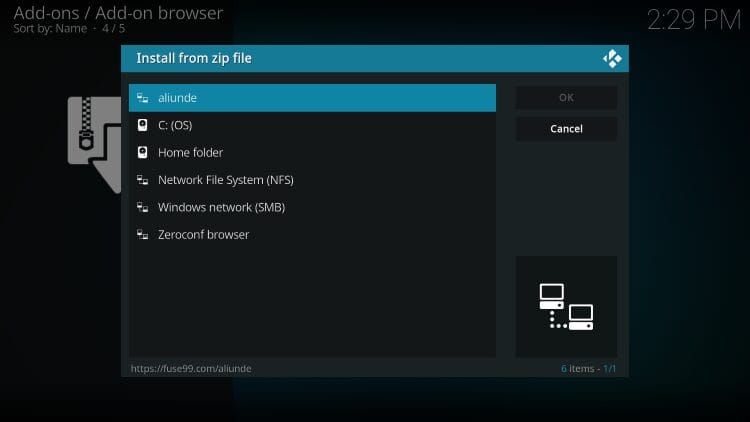750x422 pixels.
Task: Select the aliunde source entry
Action: pyautogui.click(x=312, y=98)
